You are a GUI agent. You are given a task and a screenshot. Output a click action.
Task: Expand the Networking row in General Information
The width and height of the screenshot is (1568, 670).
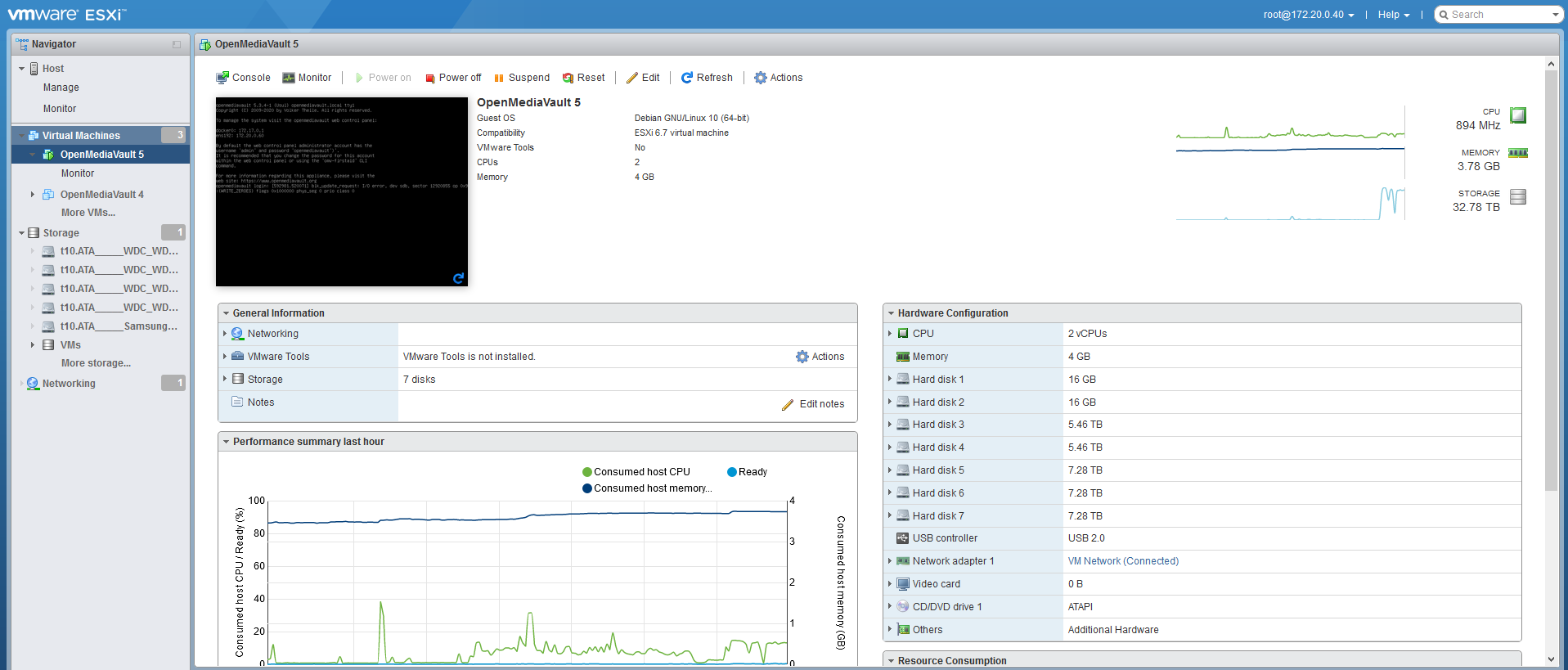point(225,334)
